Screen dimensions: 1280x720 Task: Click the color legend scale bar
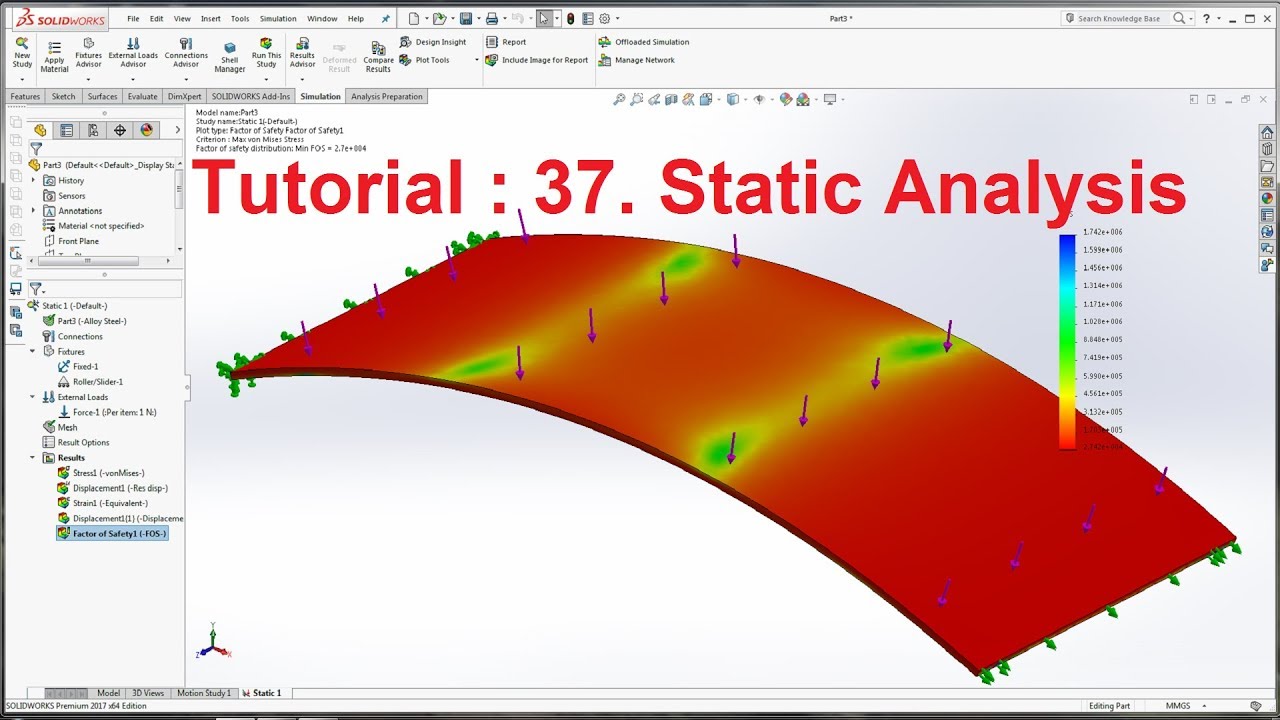click(x=1067, y=342)
